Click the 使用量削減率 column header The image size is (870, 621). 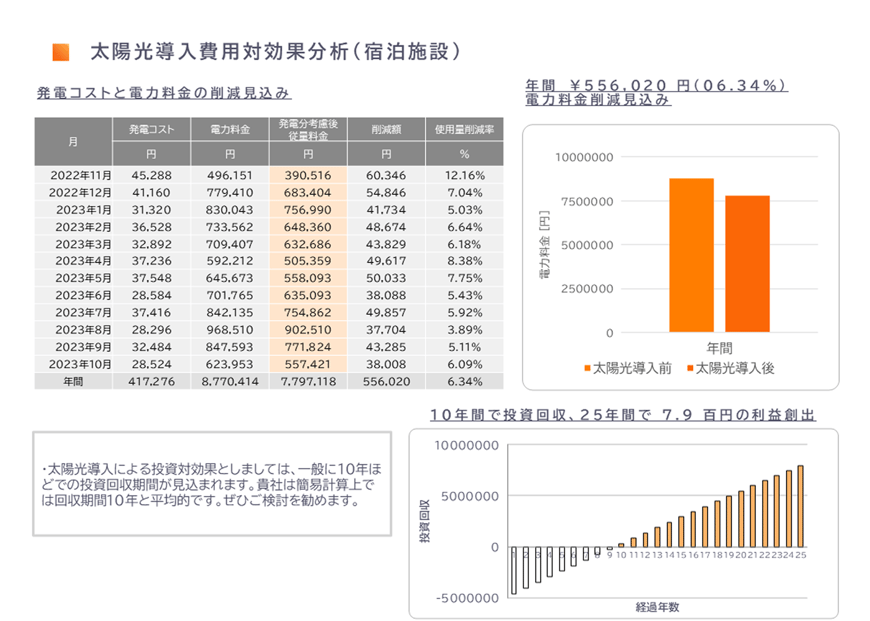464,130
